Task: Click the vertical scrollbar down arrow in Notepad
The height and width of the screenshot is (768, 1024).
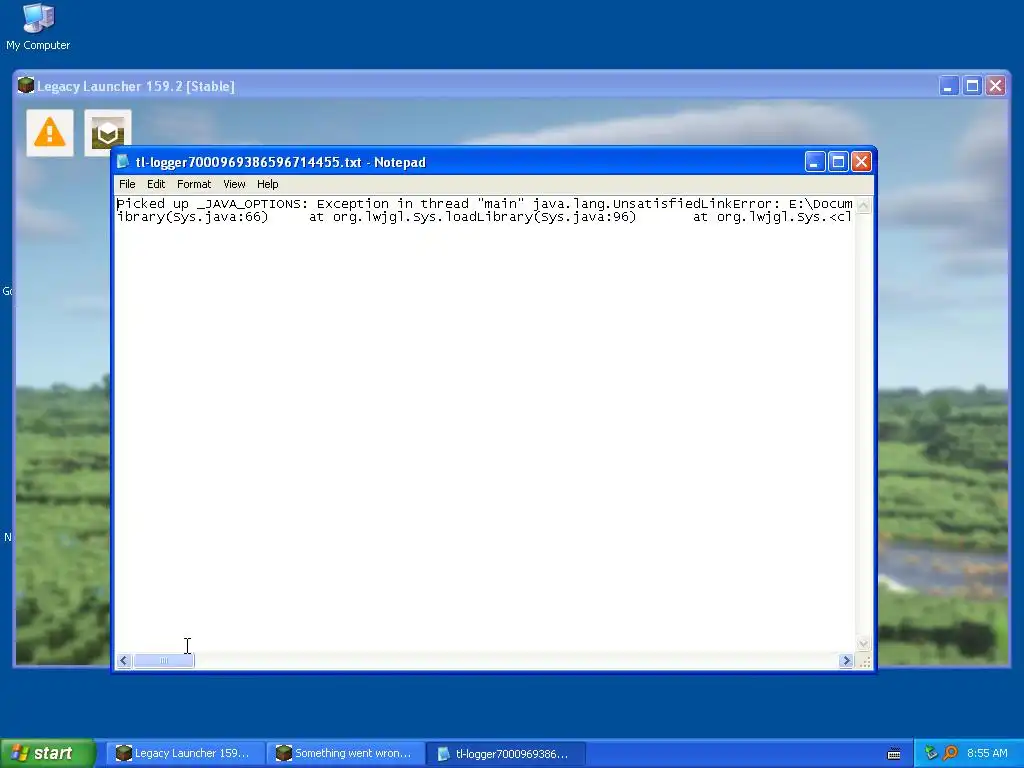Action: [x=863, y=643]
